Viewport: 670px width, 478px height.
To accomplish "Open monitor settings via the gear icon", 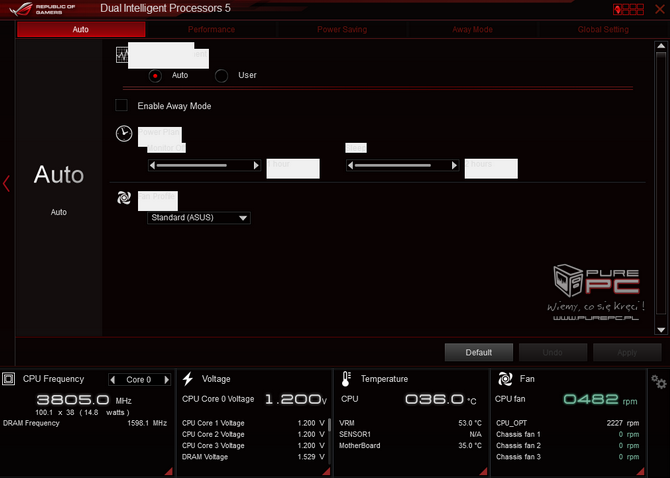I will pyautogui.click(x=658, y=381).
